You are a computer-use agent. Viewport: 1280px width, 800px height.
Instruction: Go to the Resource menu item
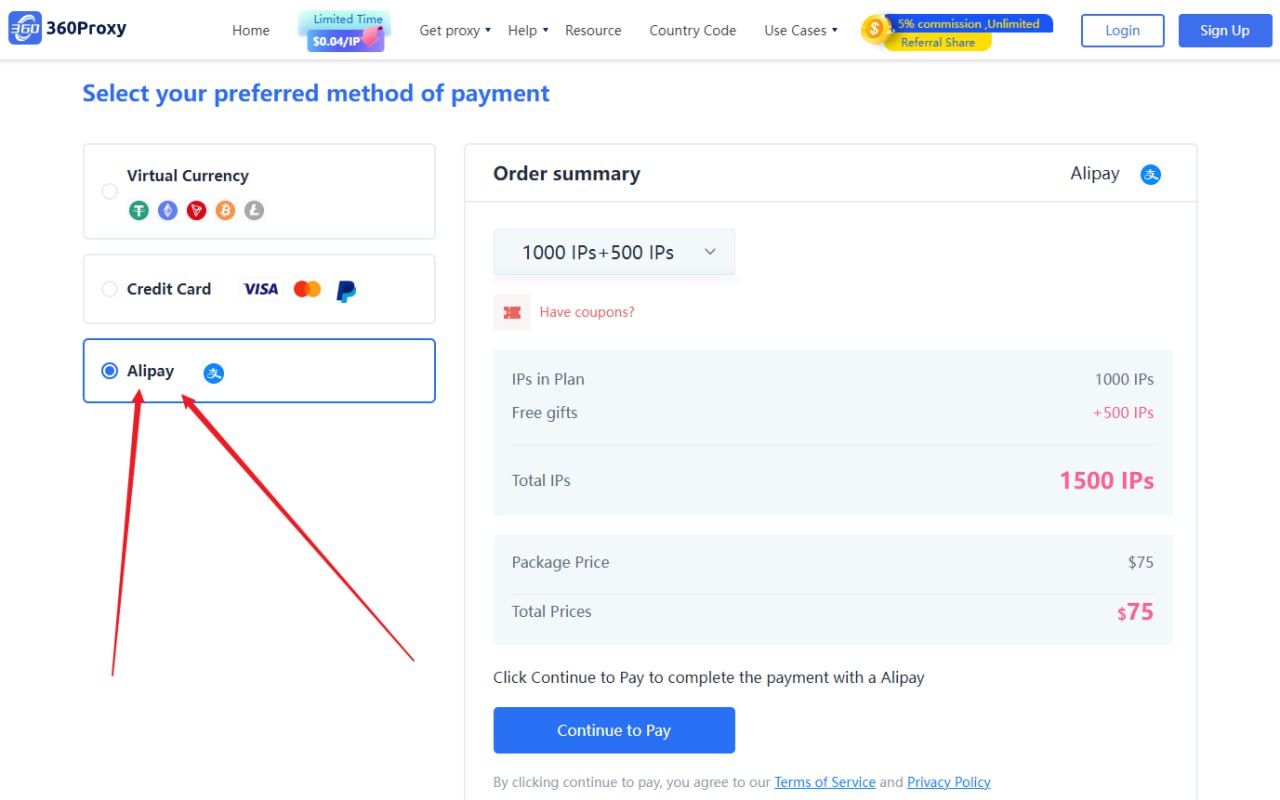pyautogui.click(x=593, y=31)
